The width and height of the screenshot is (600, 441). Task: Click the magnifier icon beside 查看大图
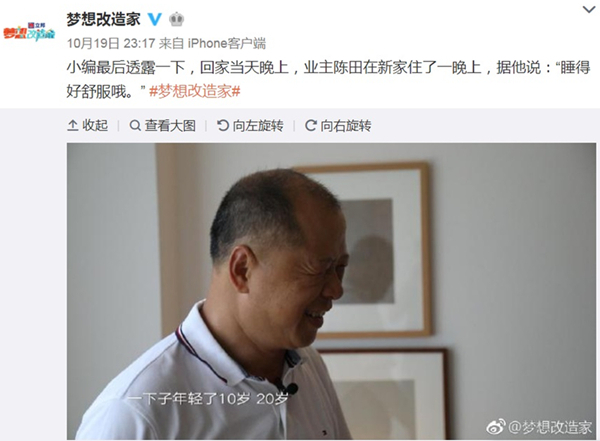(135, 125)
